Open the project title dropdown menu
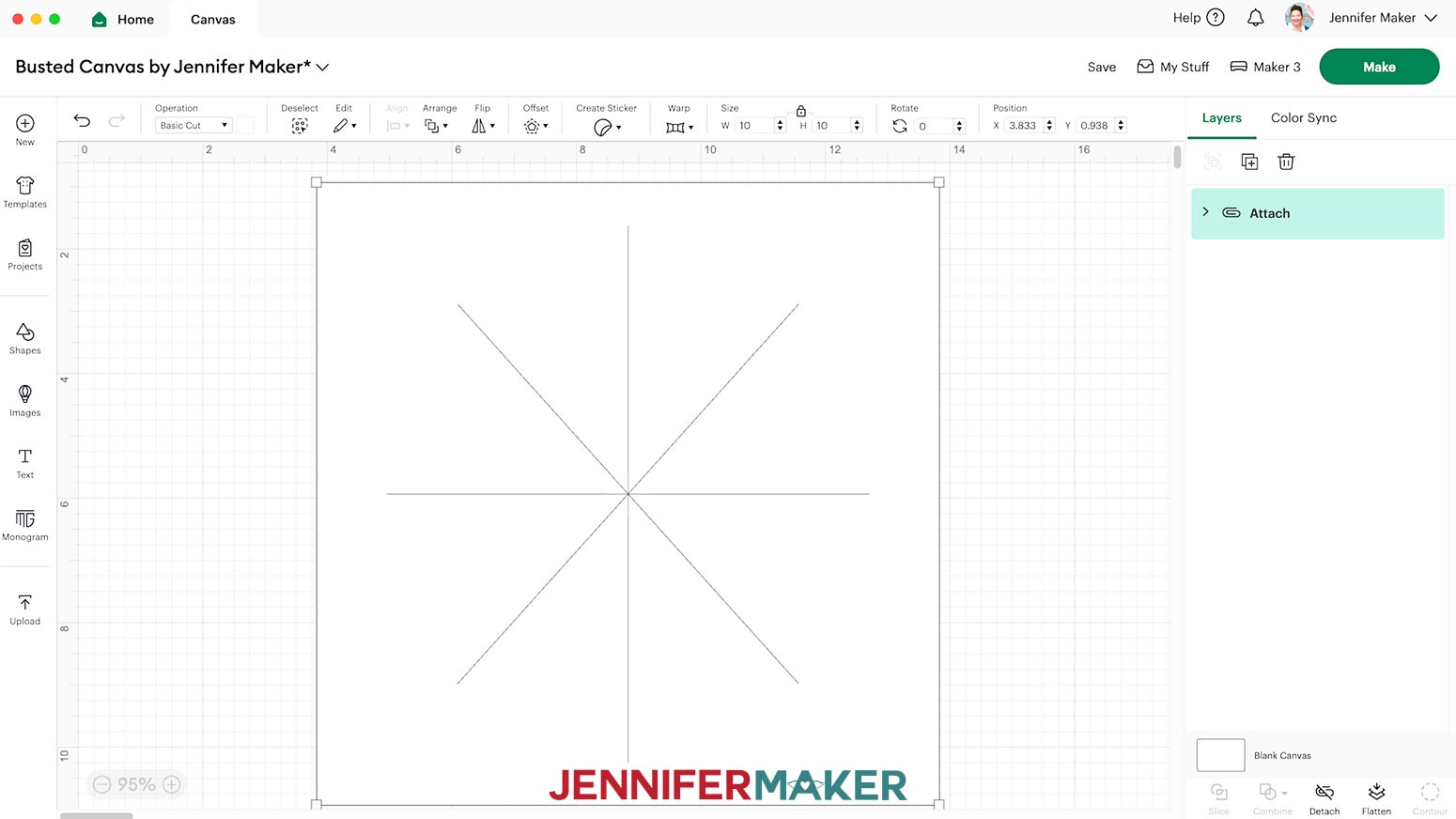 tap(322, 68)
